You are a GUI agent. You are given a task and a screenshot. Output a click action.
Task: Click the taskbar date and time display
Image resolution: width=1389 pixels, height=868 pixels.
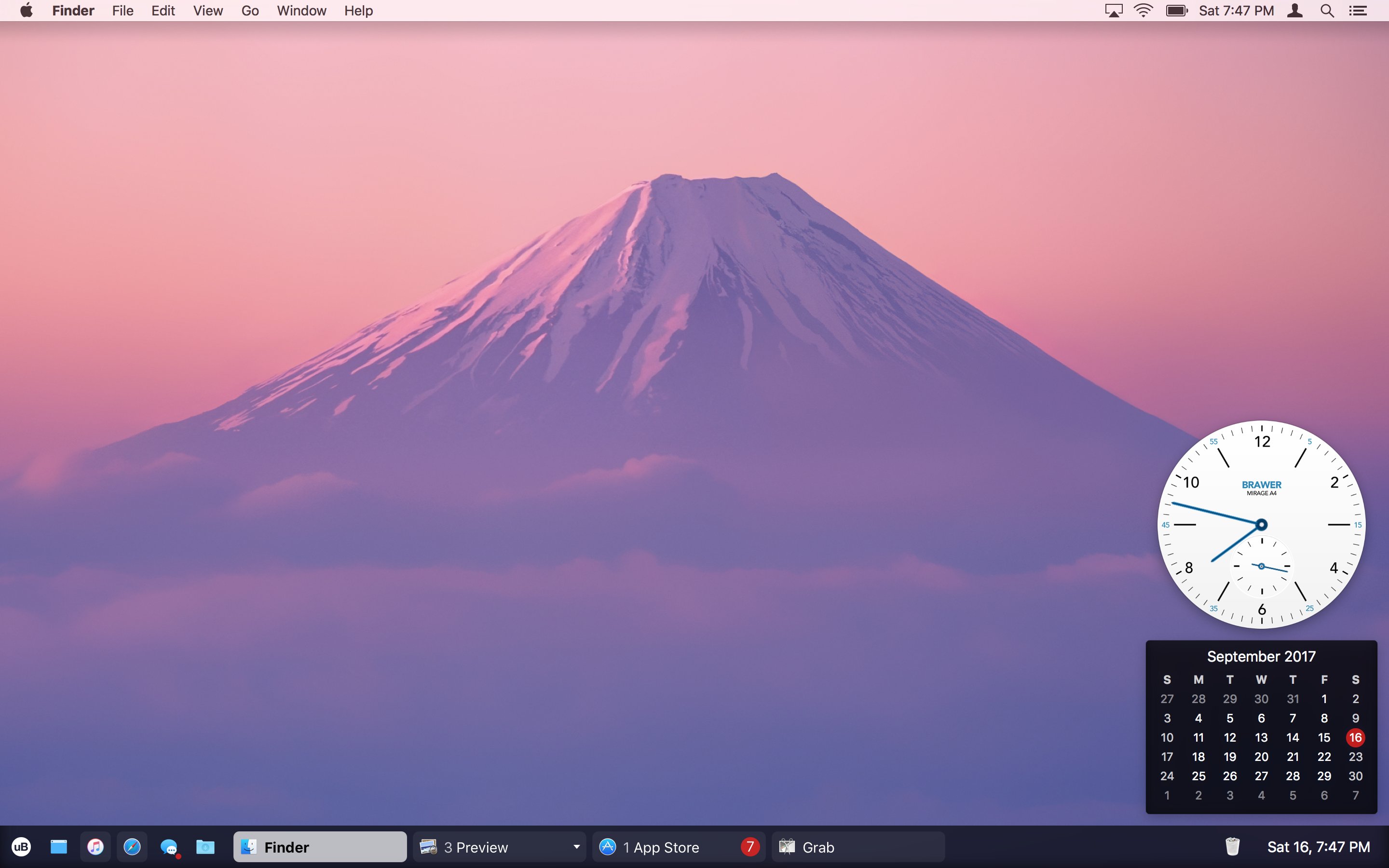click(x=1318, y=847)
